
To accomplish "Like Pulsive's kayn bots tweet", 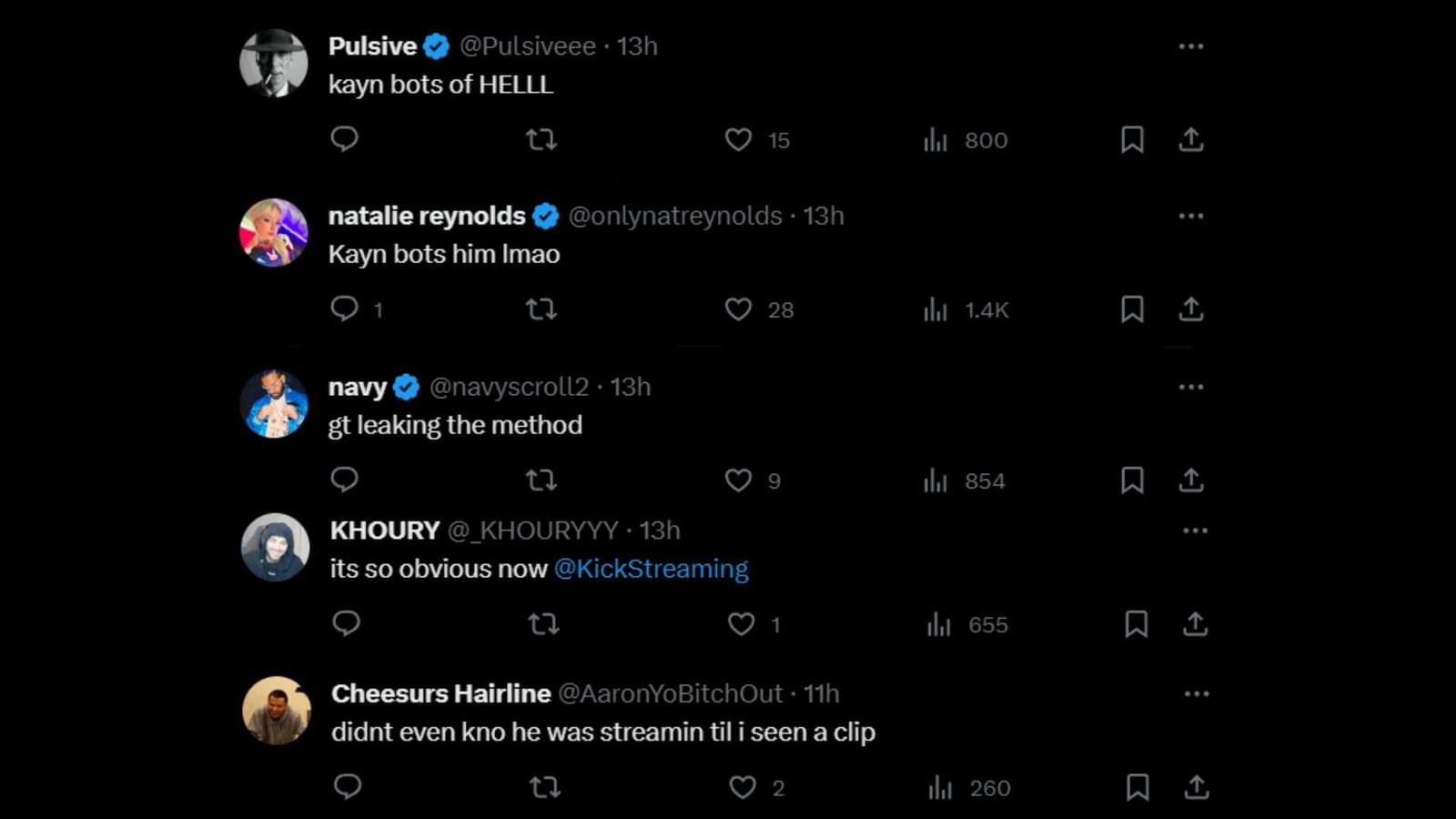I will click(738, 139).
